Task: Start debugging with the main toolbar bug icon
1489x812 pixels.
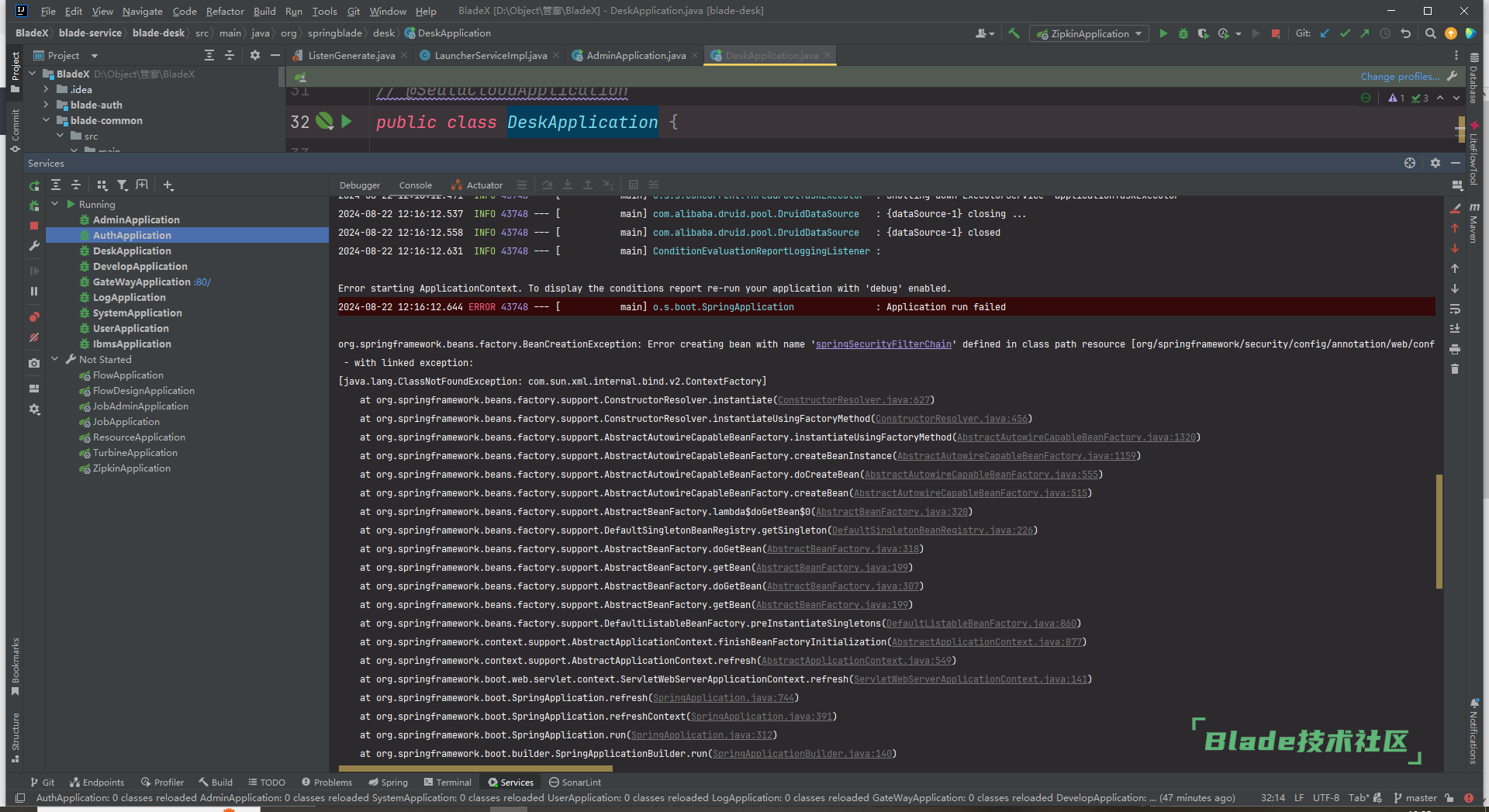Action: [1183, 33]
